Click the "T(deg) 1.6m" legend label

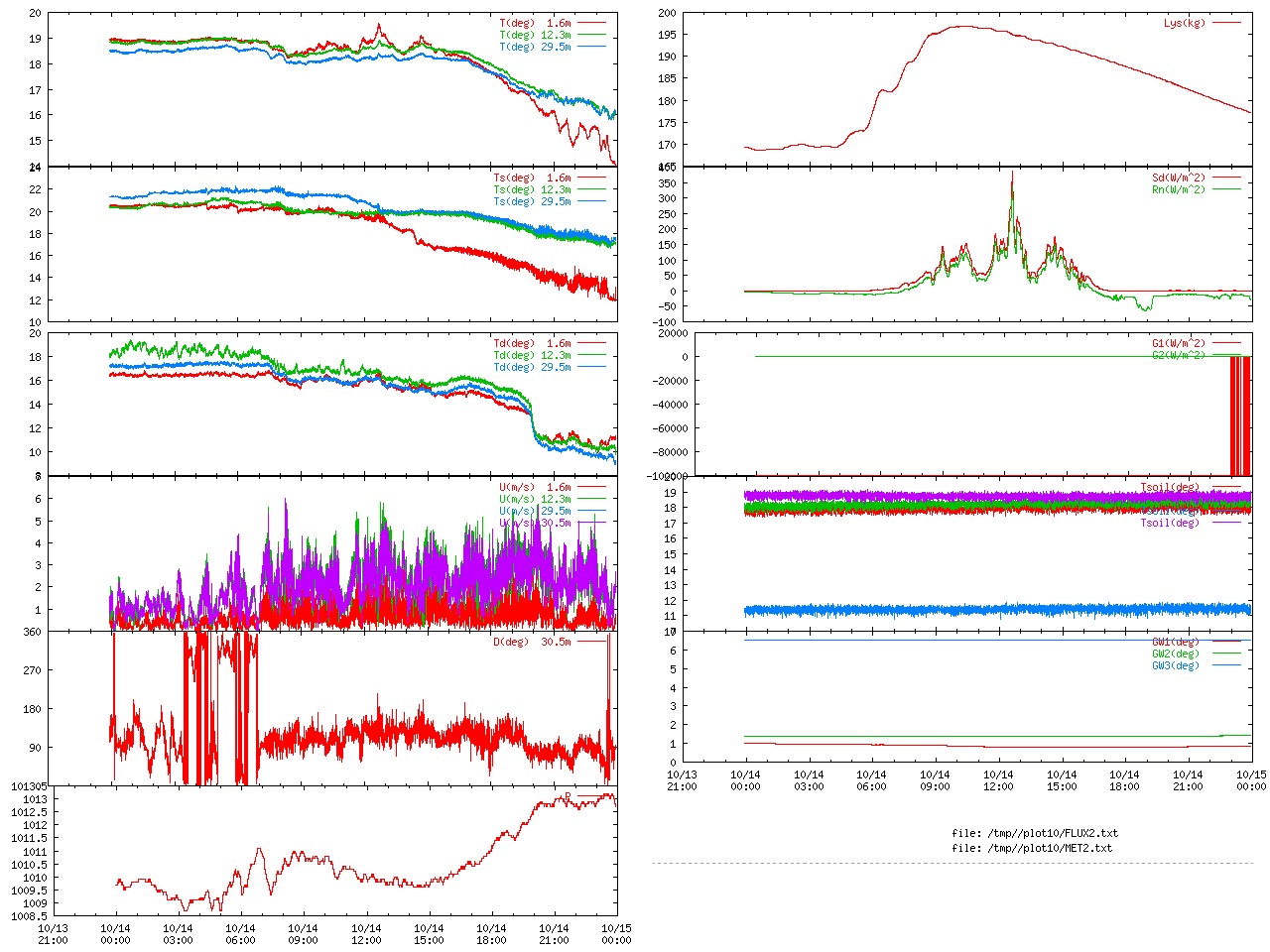[535, 23]
